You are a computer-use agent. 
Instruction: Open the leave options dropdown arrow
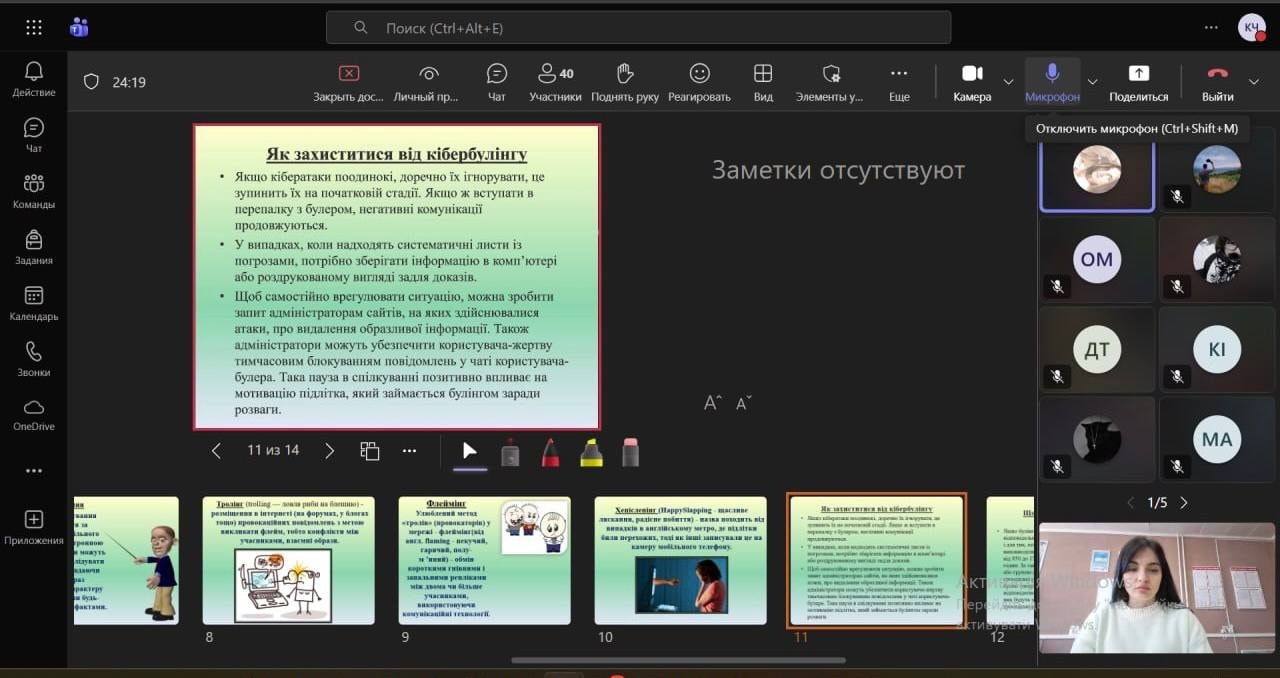click(1254, 82)
